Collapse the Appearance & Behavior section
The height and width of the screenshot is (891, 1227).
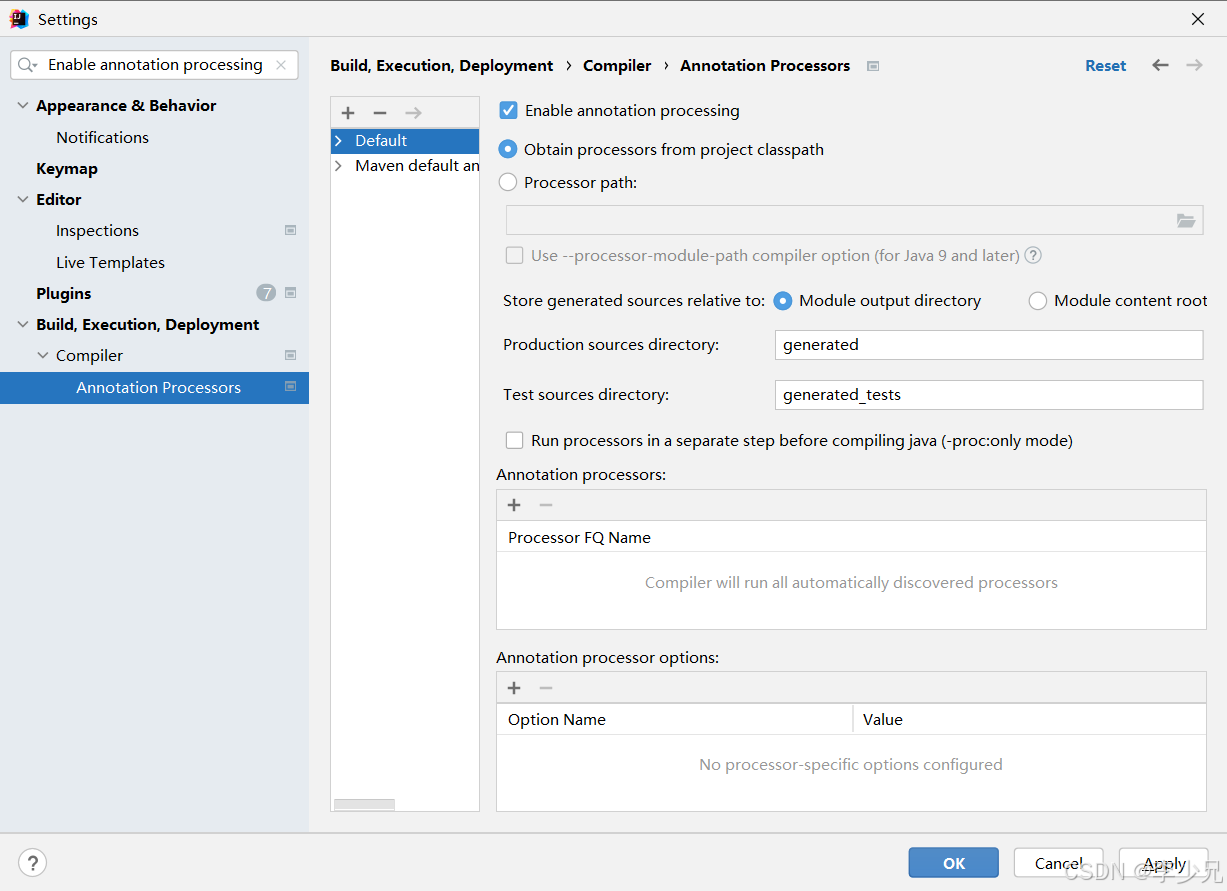coord(23,106)
